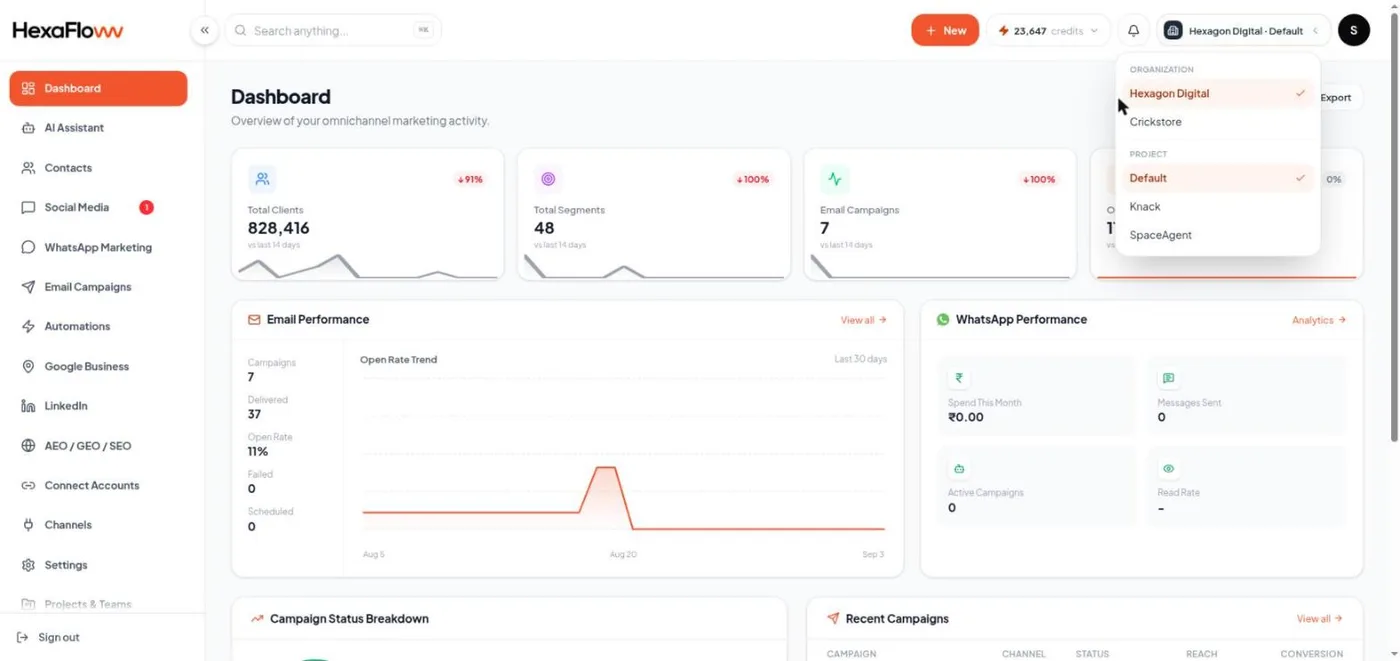Screen dimensions: 1400x661
Task: Click the Campaign Status Breakdown heading
Action: 349,619
